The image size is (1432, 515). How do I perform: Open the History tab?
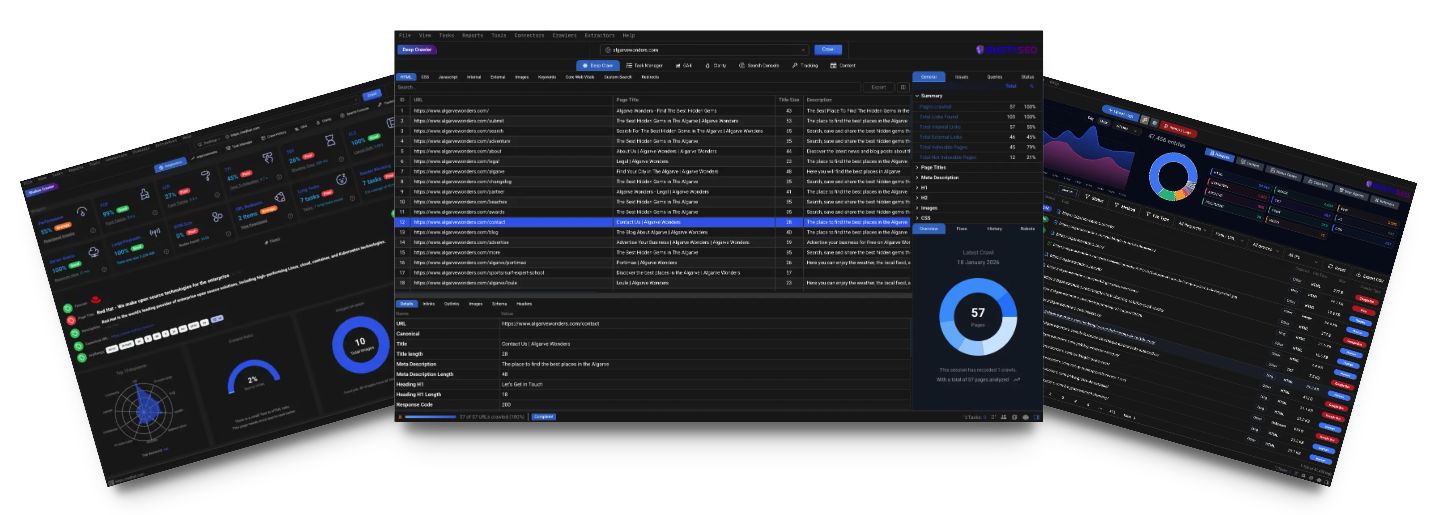[x=994, y=228]
